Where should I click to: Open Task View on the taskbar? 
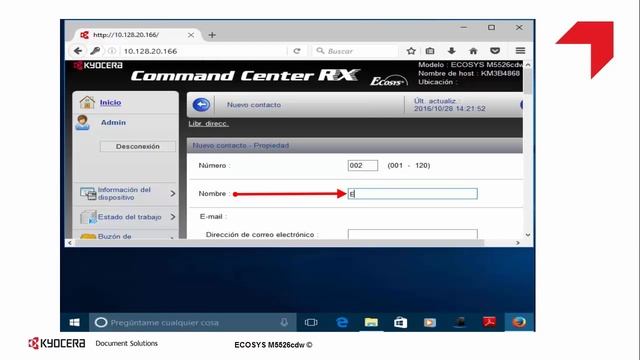[311, 322]
